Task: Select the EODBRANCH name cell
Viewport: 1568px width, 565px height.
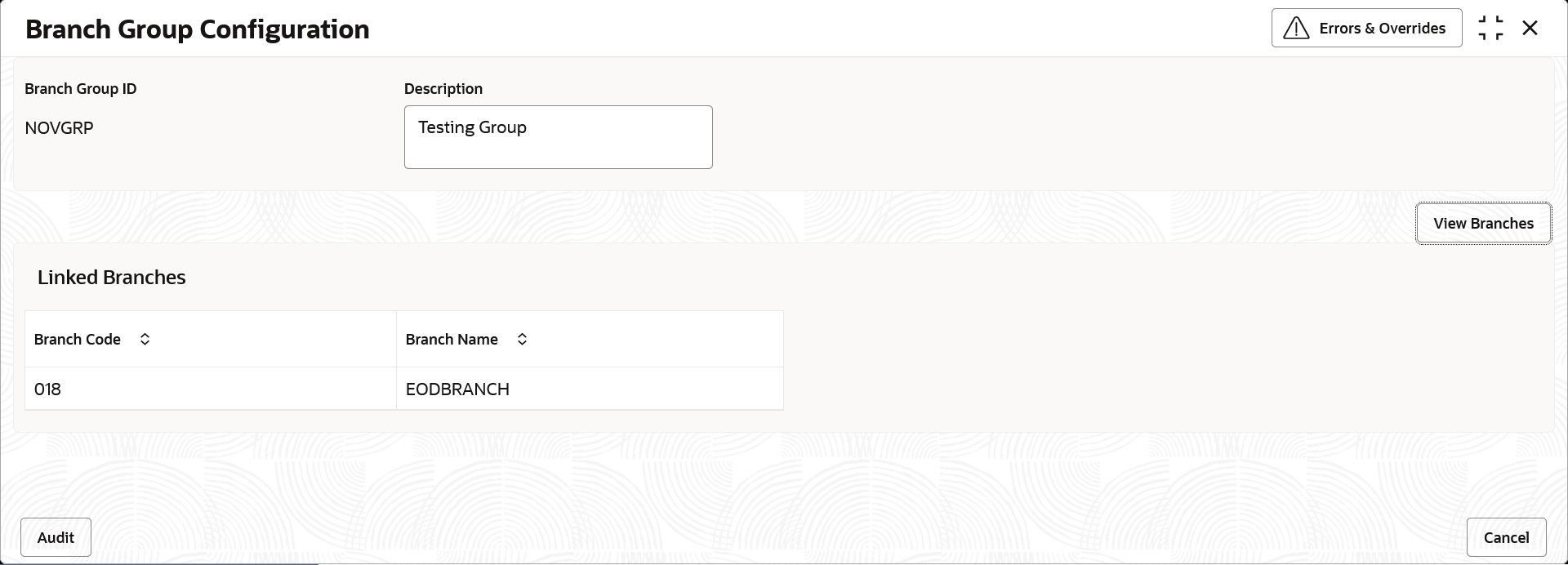Action: coord(590,389)
